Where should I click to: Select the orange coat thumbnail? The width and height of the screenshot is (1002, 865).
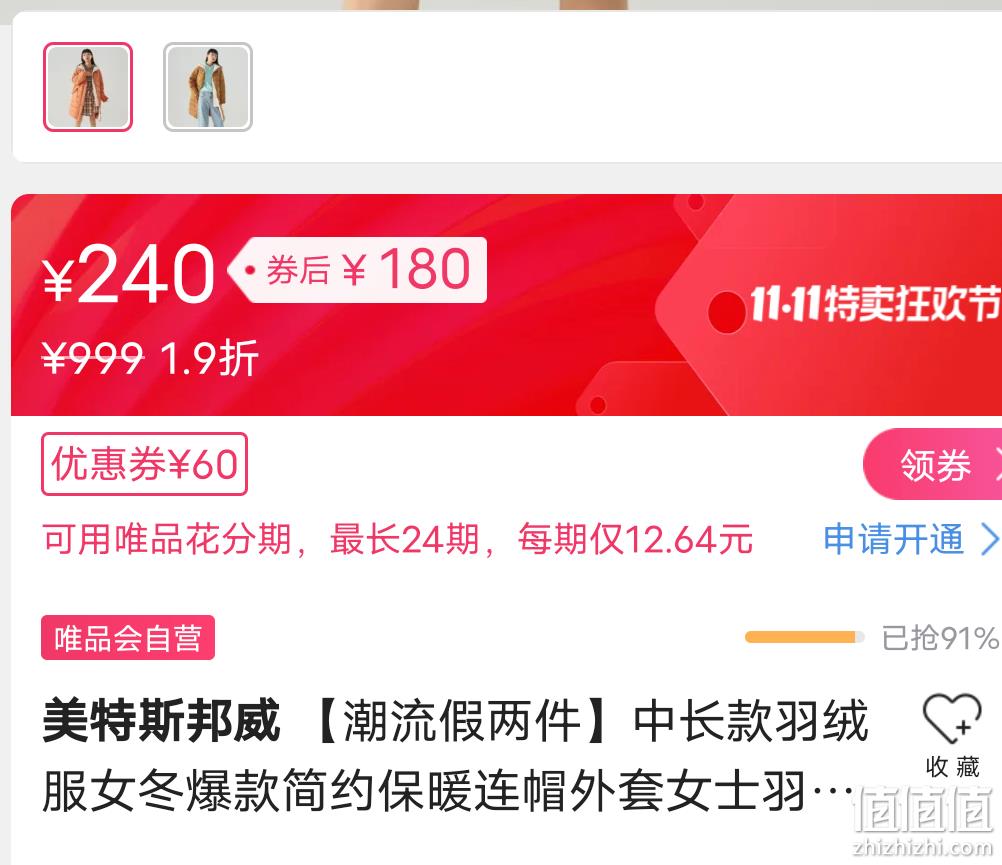pos(88,87)
